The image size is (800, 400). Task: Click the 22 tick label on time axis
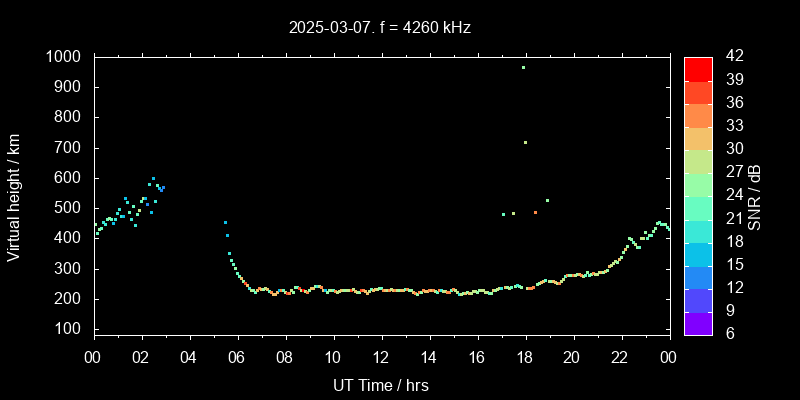621,356
